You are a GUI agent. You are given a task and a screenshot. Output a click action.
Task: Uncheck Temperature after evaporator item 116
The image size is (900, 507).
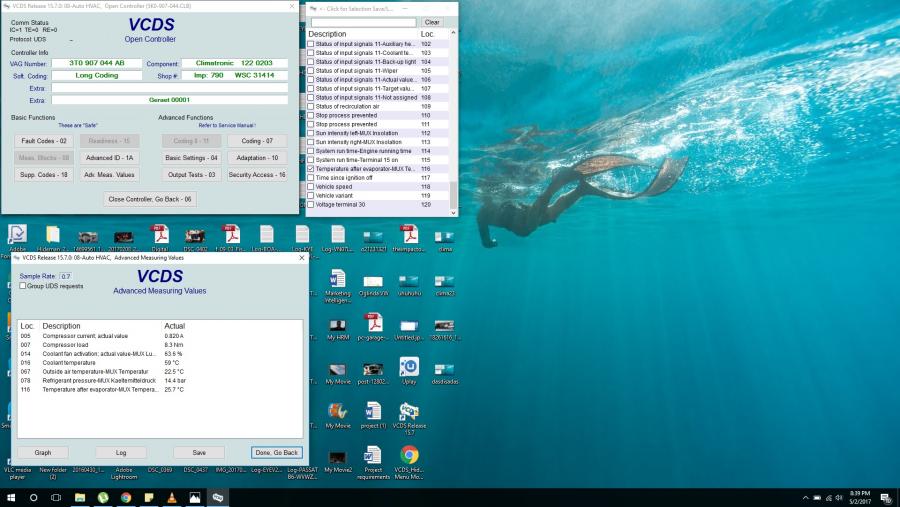[310, 169]
